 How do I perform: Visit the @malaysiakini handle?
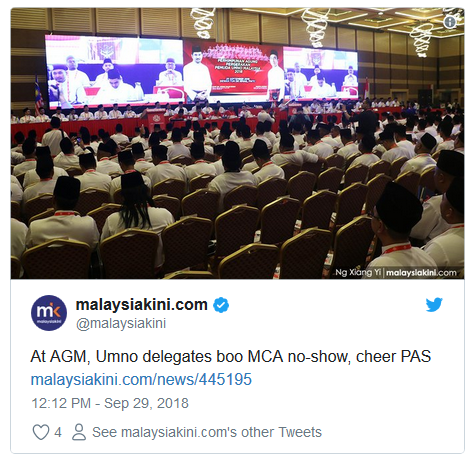click(121, 323)
